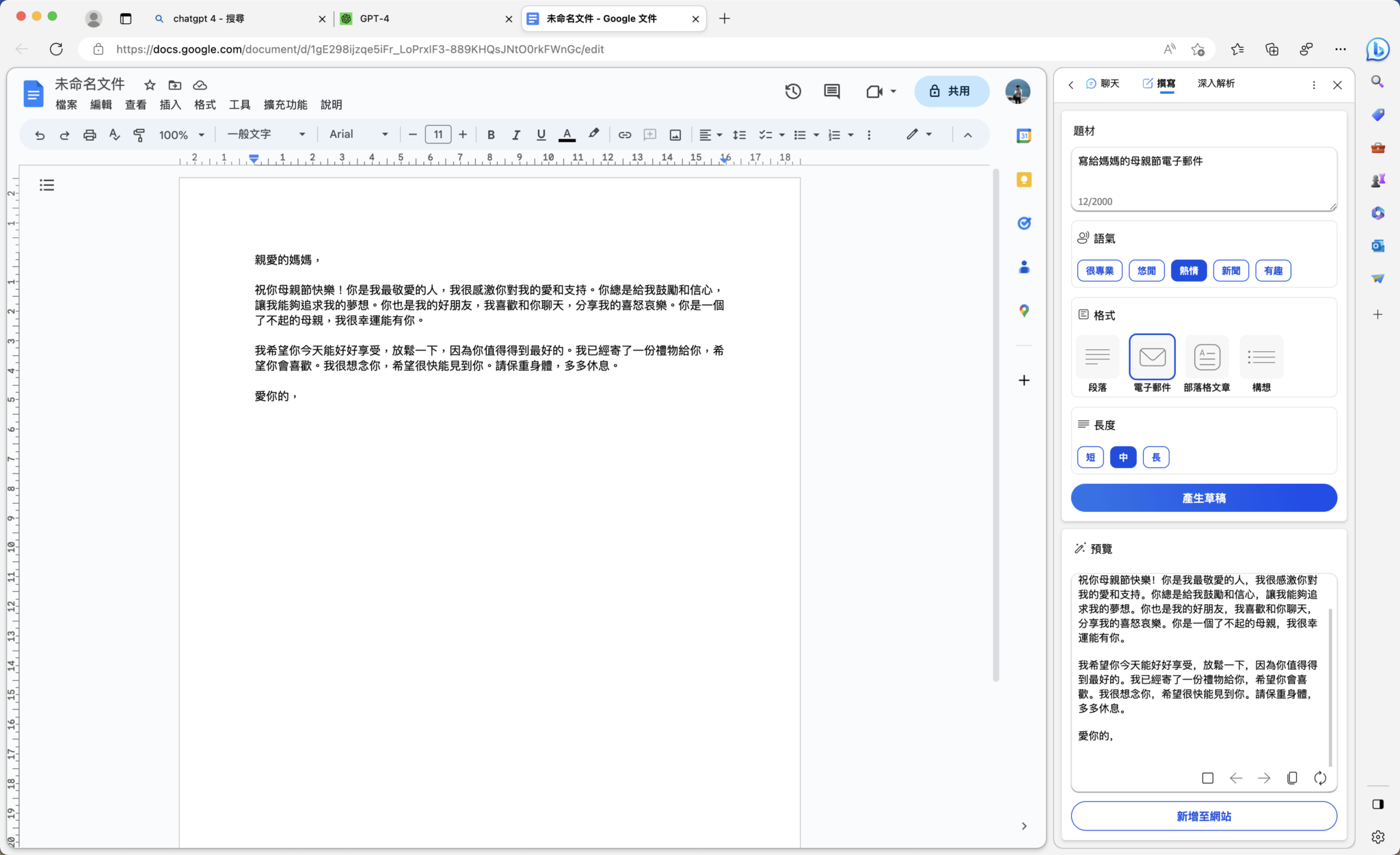This screenshot has height=855, width=1400.
Task: Insert an image into the document
Action: [675, 135]
